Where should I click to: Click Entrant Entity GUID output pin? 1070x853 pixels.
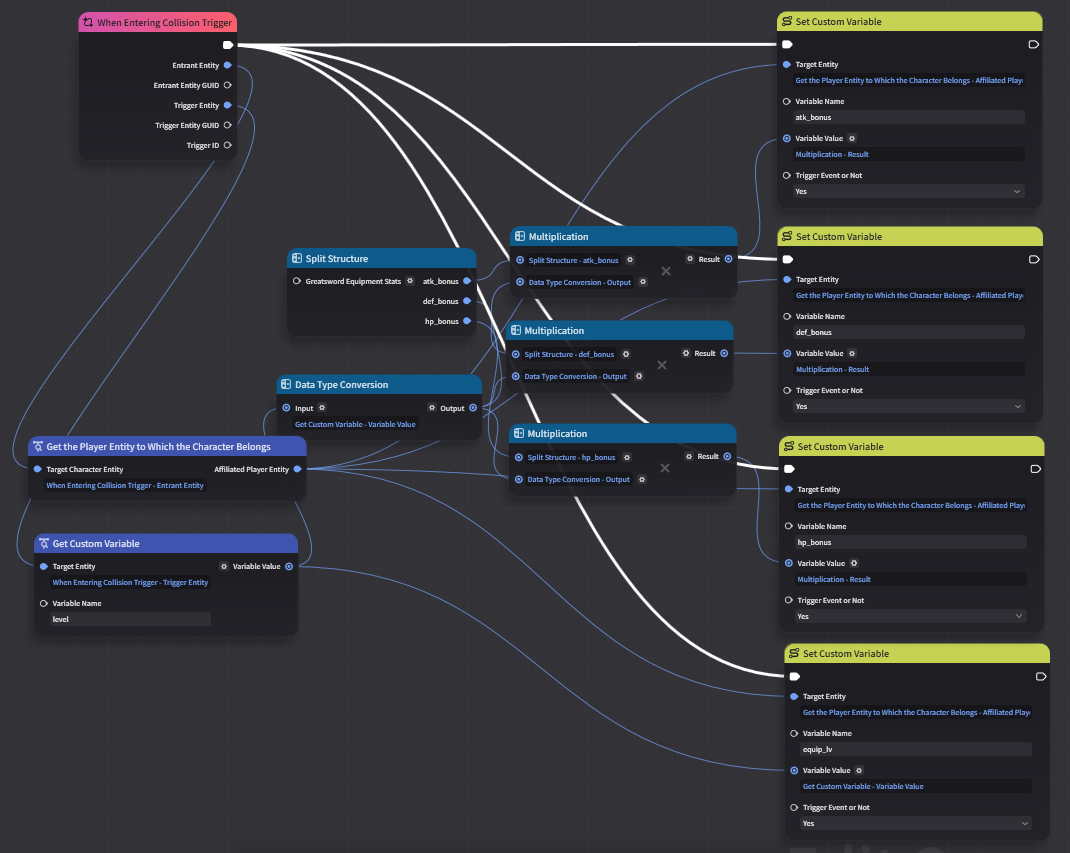point(228,85)
